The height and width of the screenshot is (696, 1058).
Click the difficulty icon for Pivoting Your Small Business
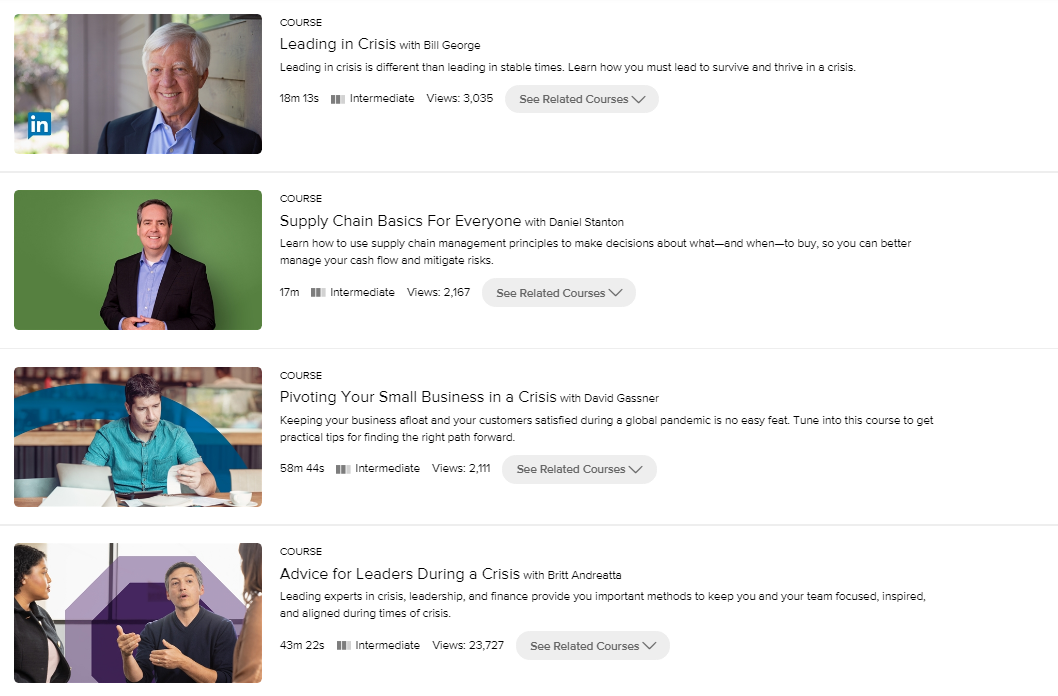pos(343,469)
